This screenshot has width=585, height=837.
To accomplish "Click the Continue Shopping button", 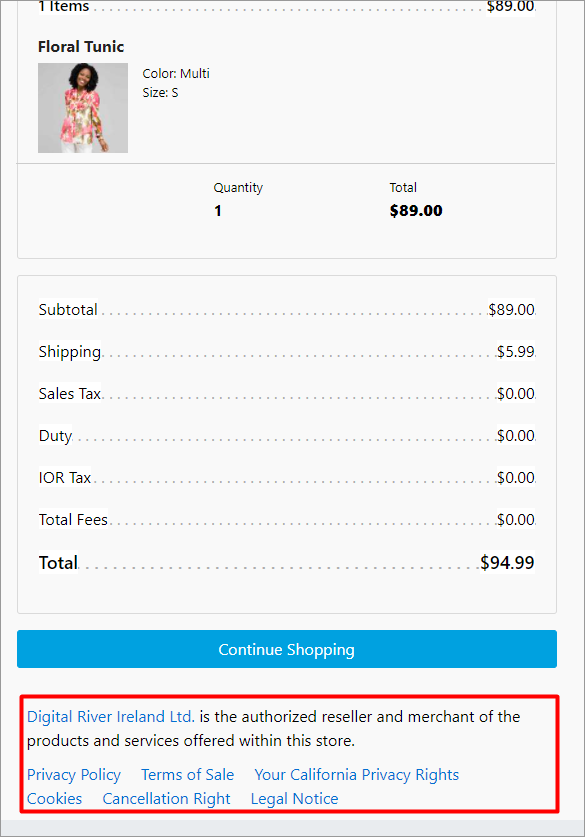I will coord(287,649).
